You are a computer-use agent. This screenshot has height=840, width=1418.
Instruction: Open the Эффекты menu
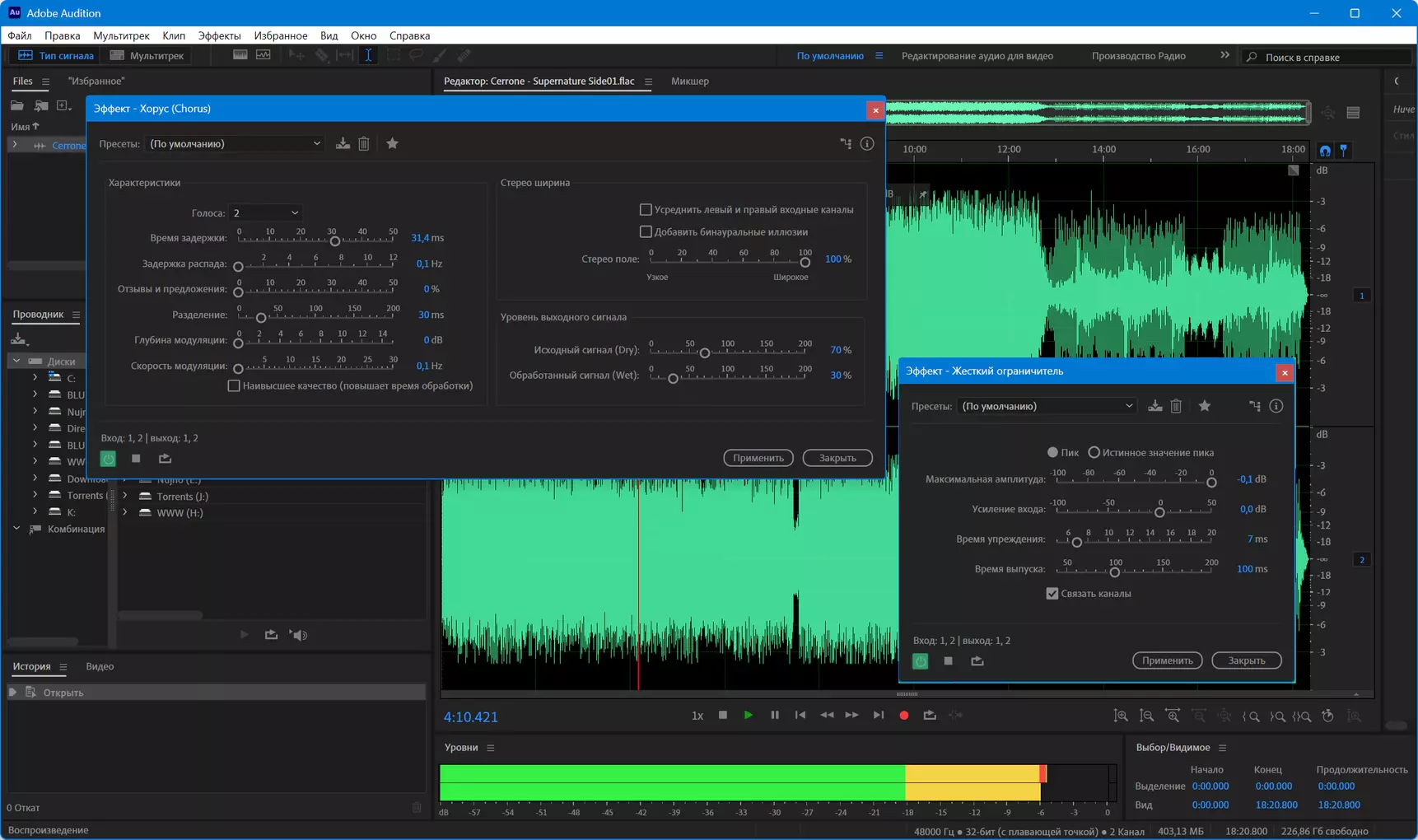pyautogui.click(x=219, y=35)
